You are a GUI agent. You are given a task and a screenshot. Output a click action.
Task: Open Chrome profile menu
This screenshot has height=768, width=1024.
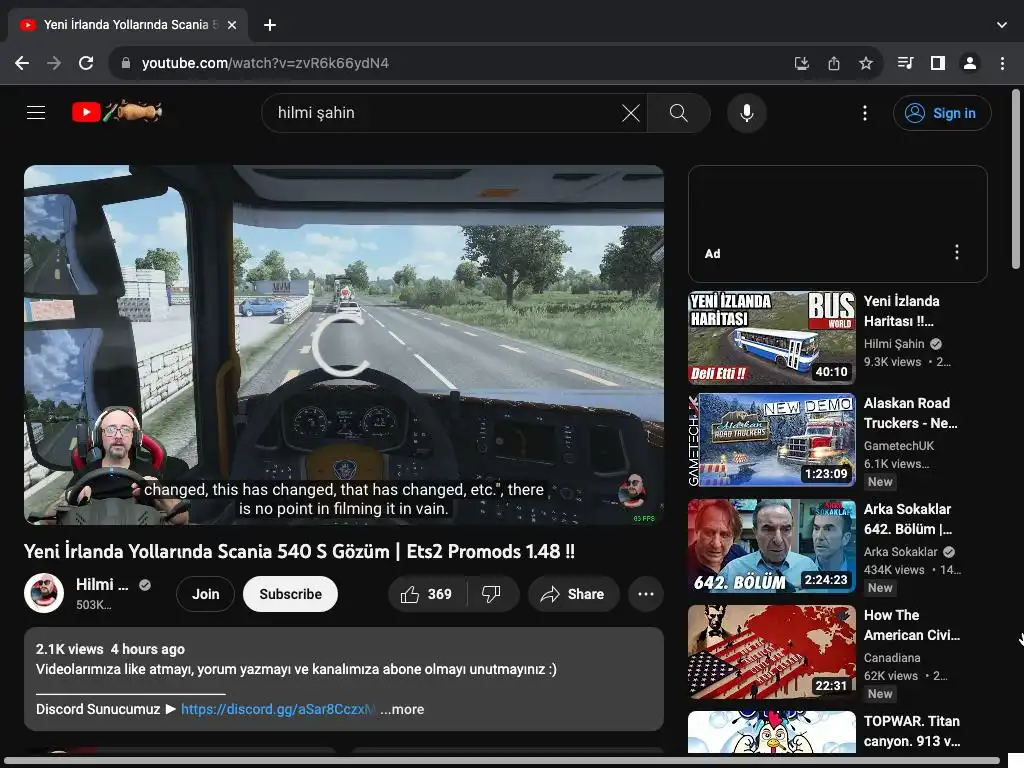pos(970,63)
